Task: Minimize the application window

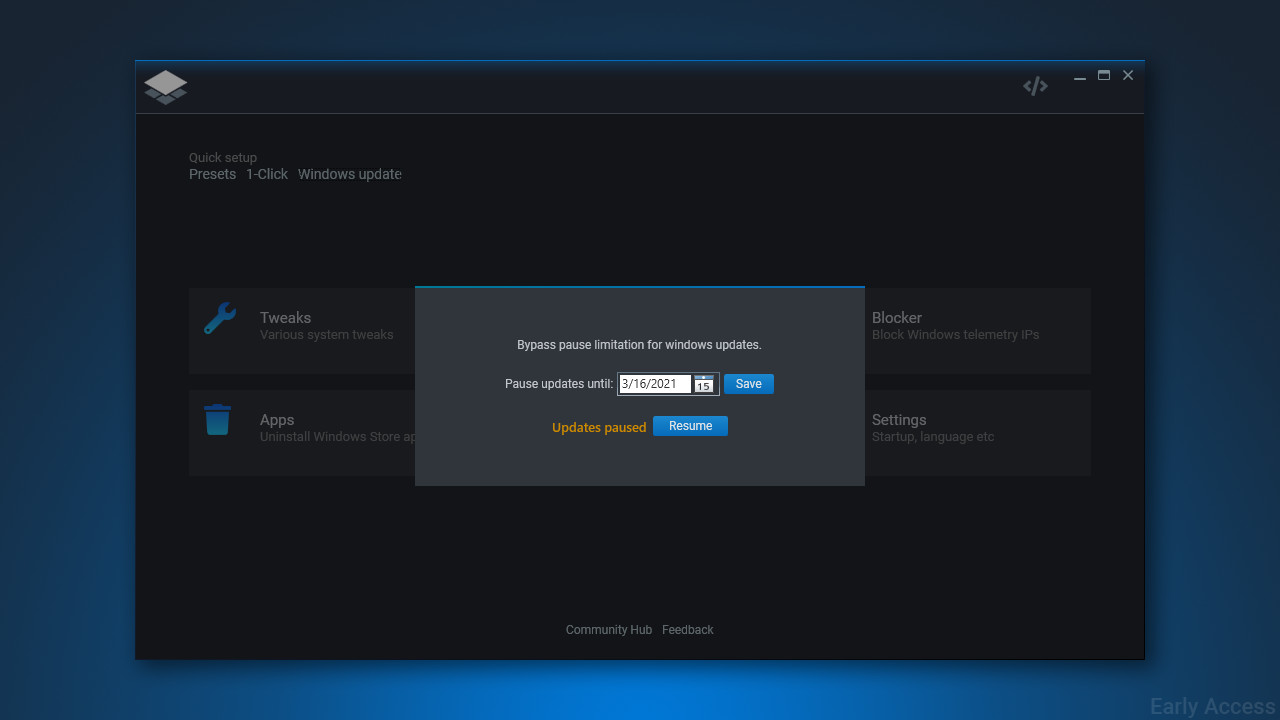Action: pyautogui.click(x=1079, y=75)
